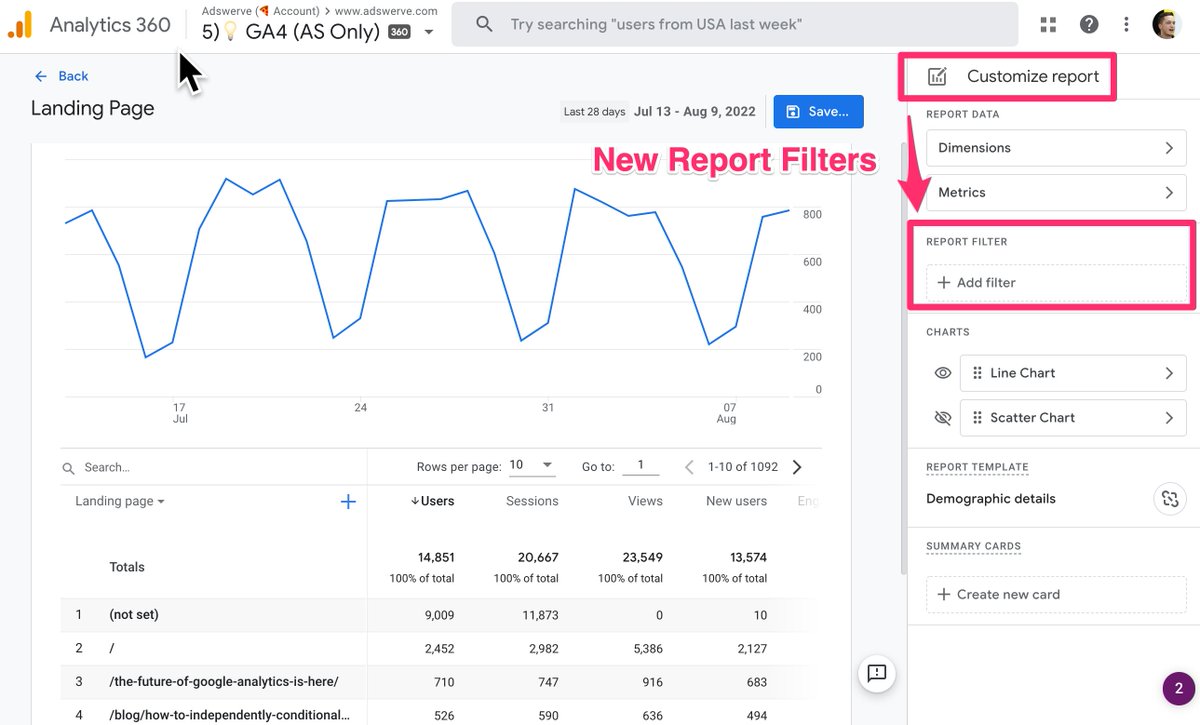Click the top search input field

(x=735, y=24)
